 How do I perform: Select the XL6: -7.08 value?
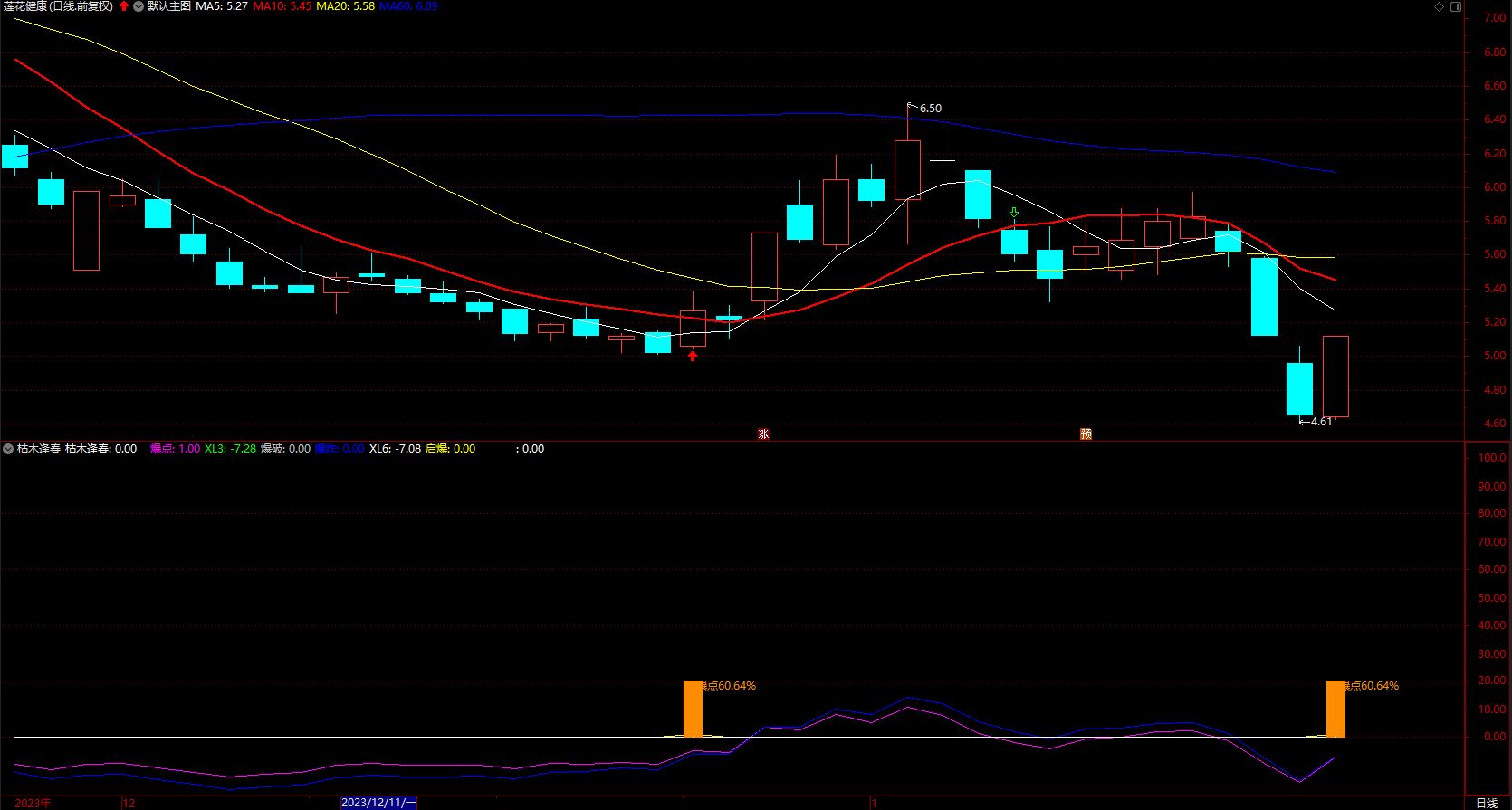(x=395, y=449)
